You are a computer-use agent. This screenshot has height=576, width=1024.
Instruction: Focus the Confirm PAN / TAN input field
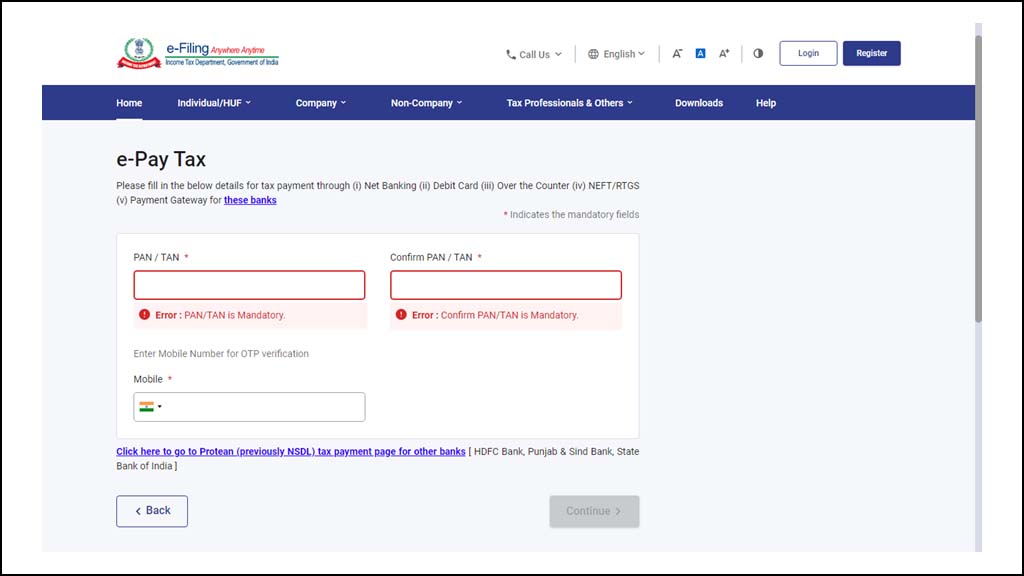click(x=506, y=285)
